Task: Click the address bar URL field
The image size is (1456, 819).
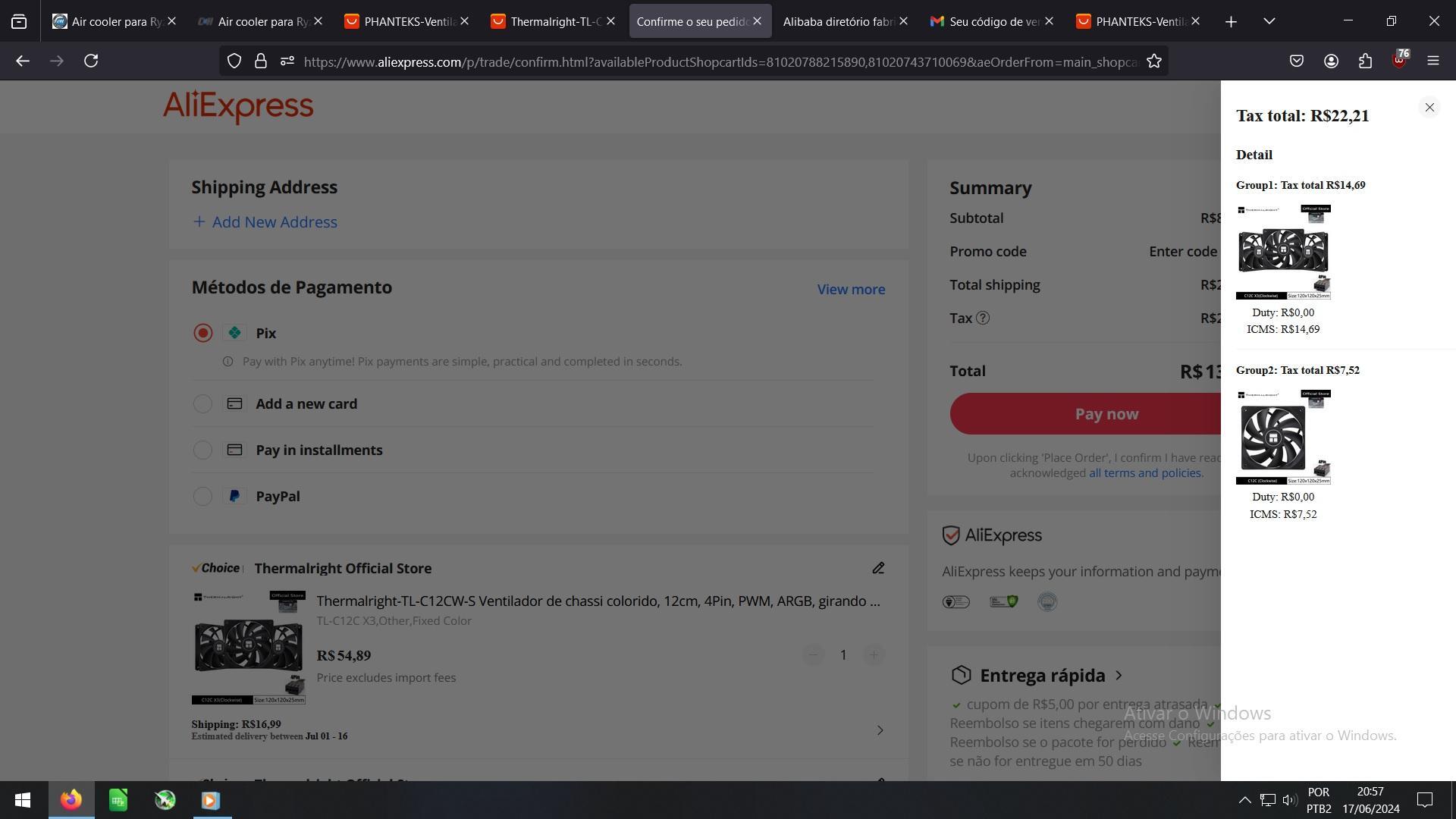Action: (x=720, y=61)
